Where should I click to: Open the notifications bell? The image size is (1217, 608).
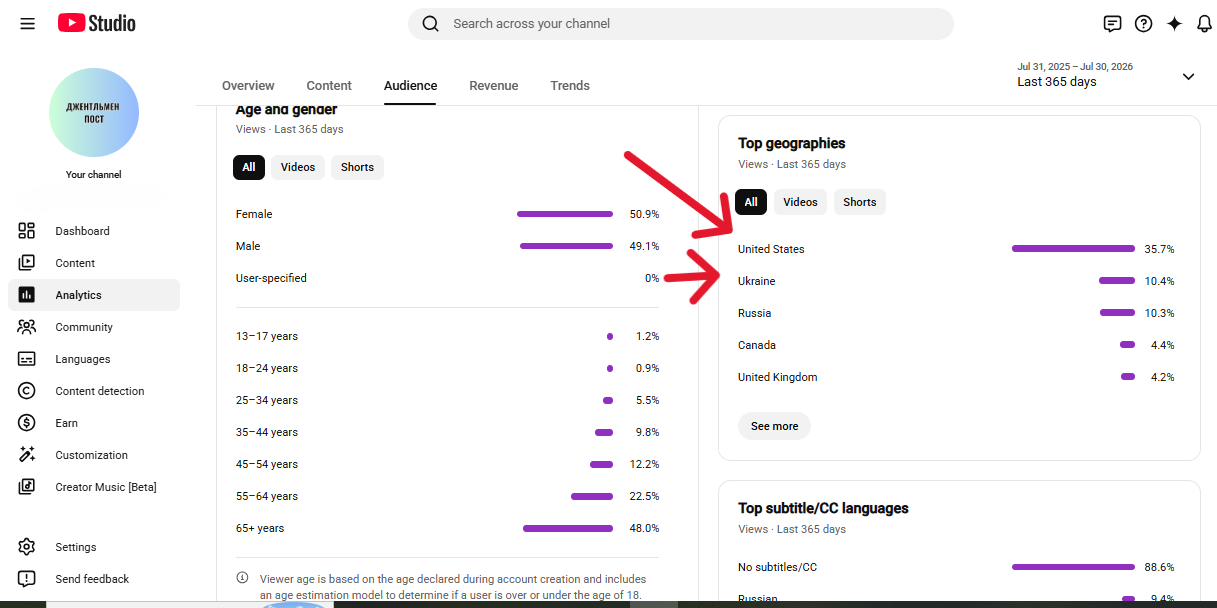(1204, 24)
